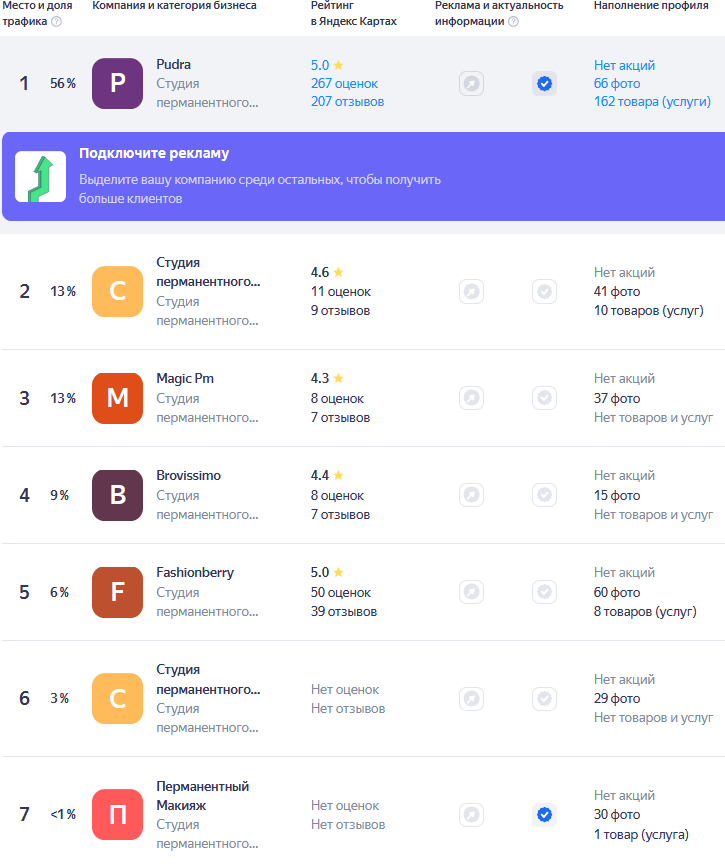Open the 'Подключите рекламу' banner

point(364,176)
